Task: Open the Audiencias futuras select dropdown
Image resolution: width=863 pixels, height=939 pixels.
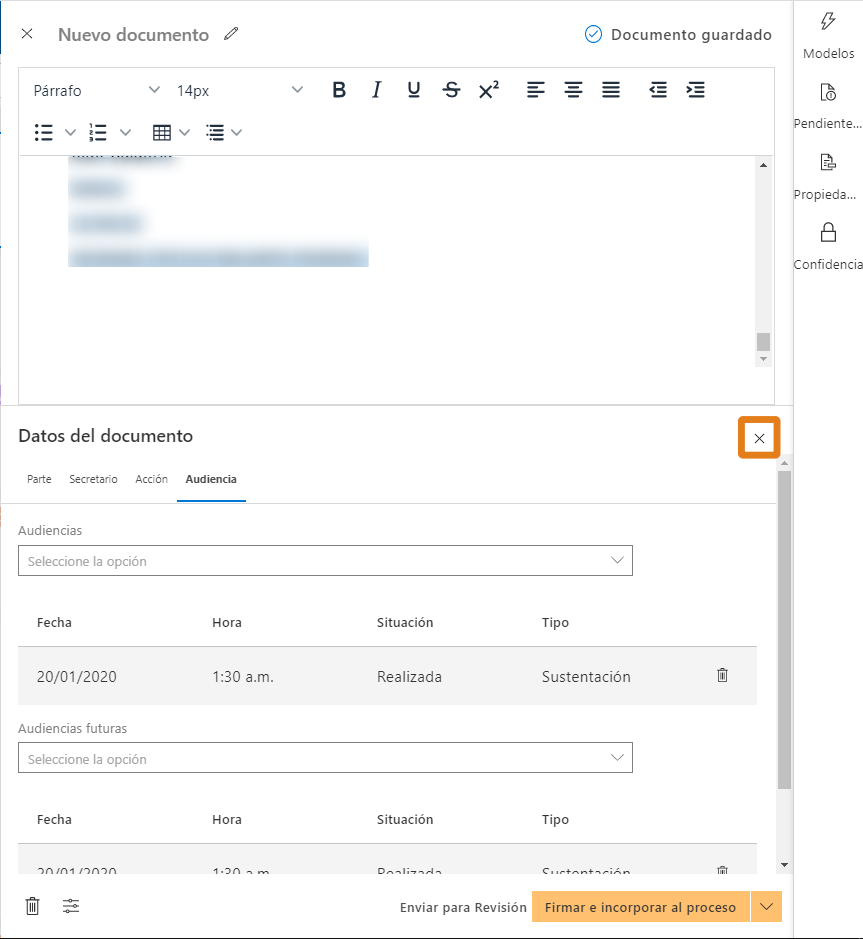Action: pyautogui.click(x=325, y=758)
